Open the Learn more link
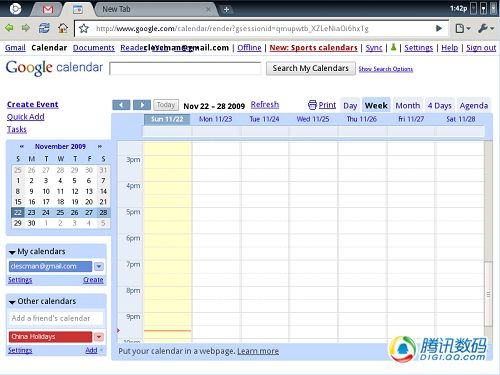500x375 pixels. [x=258, y=351]
